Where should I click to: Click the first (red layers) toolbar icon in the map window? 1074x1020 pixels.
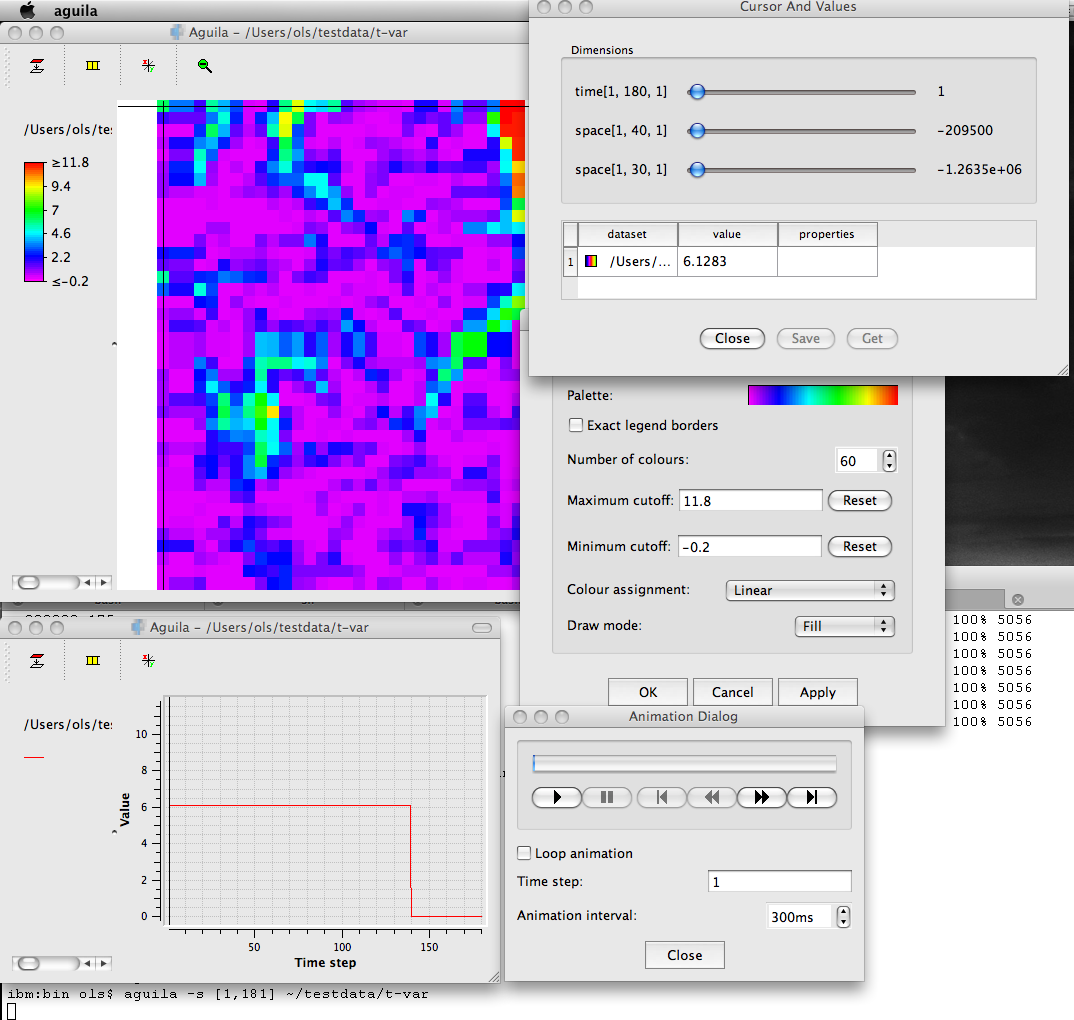click(37, 66)
